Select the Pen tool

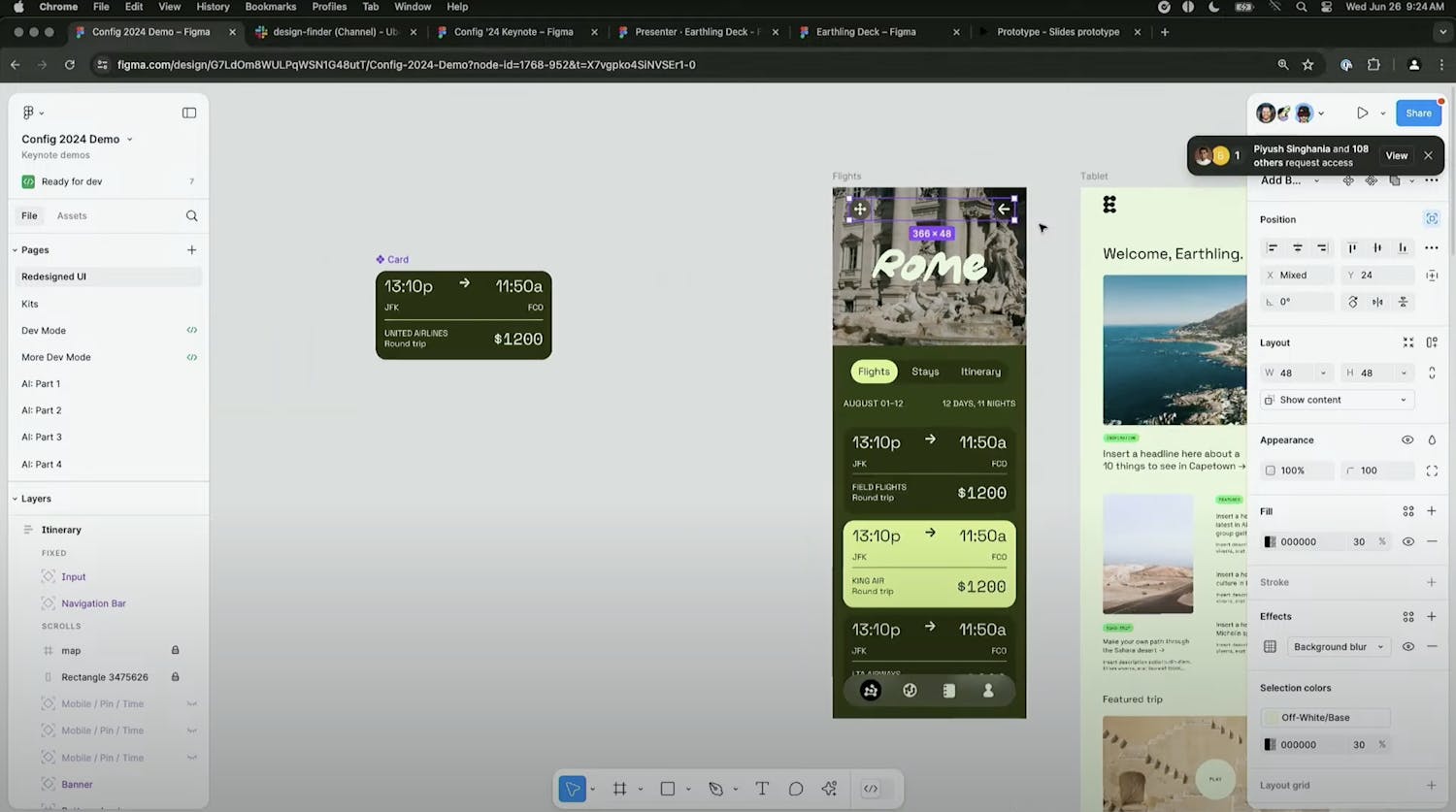(715, 789)
